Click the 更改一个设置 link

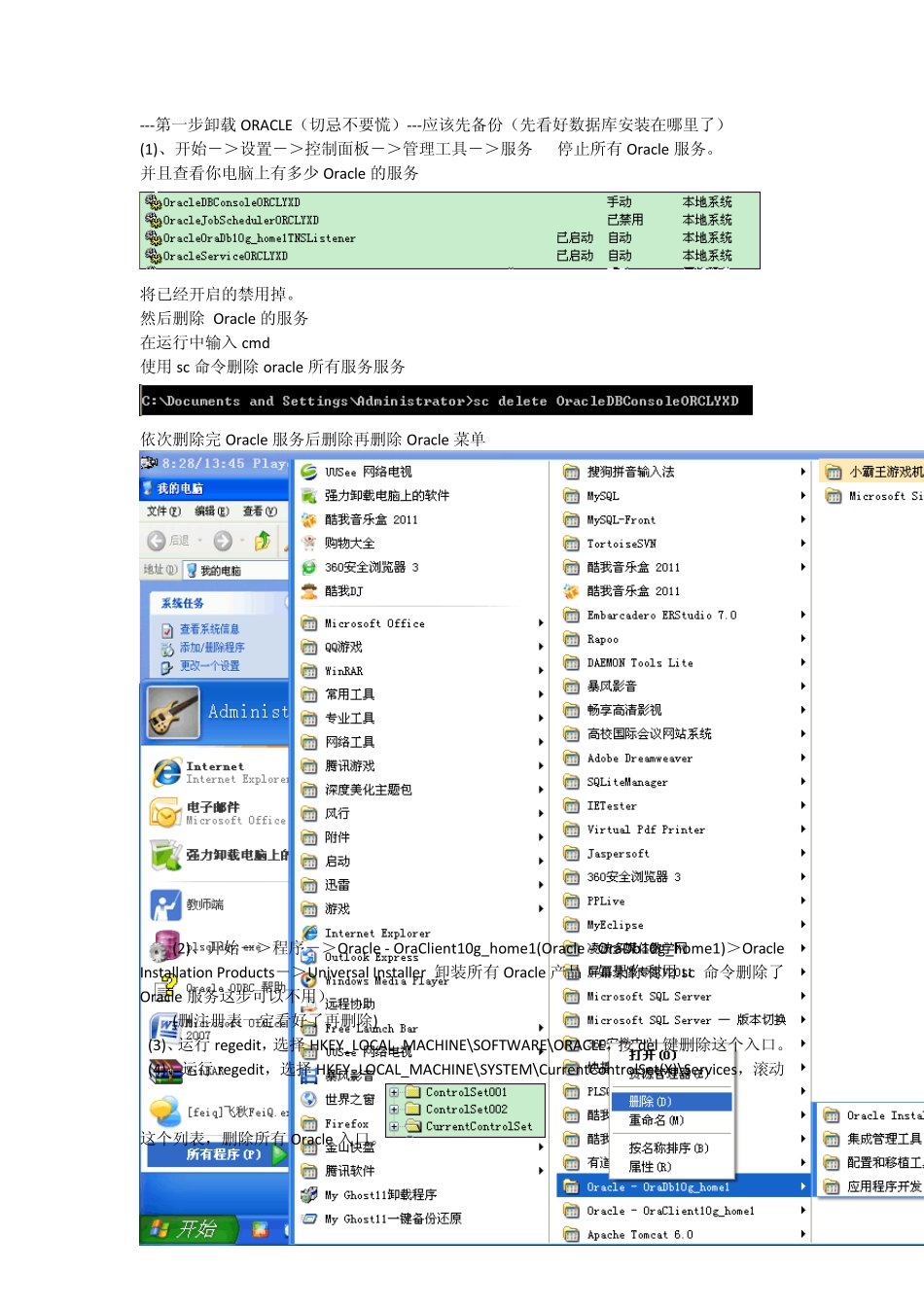point(209,666)
